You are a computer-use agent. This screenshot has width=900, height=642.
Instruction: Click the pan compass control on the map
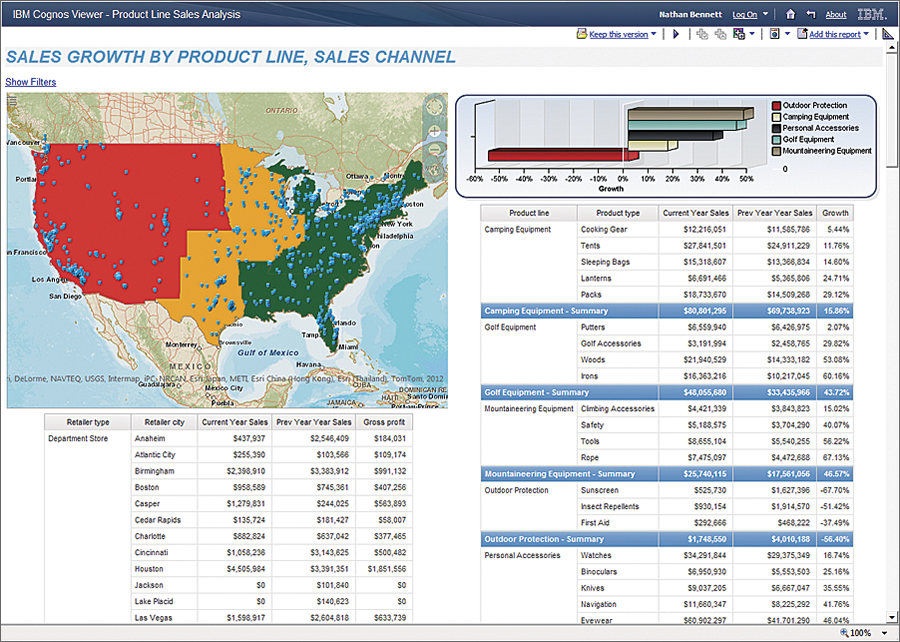(x=434, y=108)
